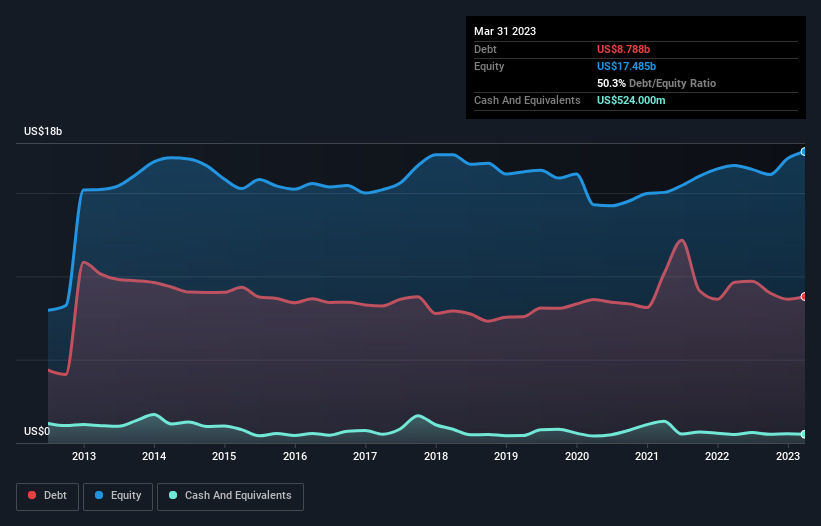Click the 2017 x-axis label

coord(365,456)
